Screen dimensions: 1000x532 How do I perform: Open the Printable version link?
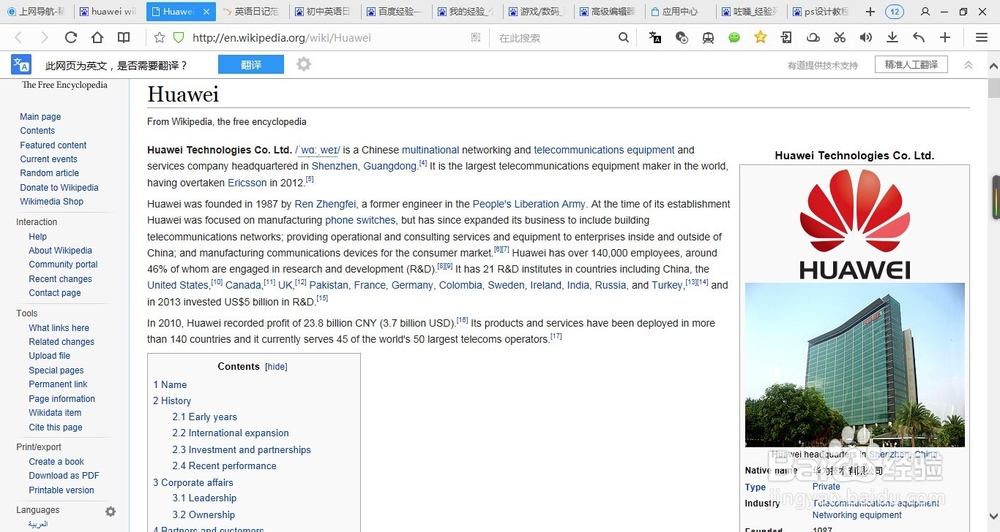[x=61, y=490]
